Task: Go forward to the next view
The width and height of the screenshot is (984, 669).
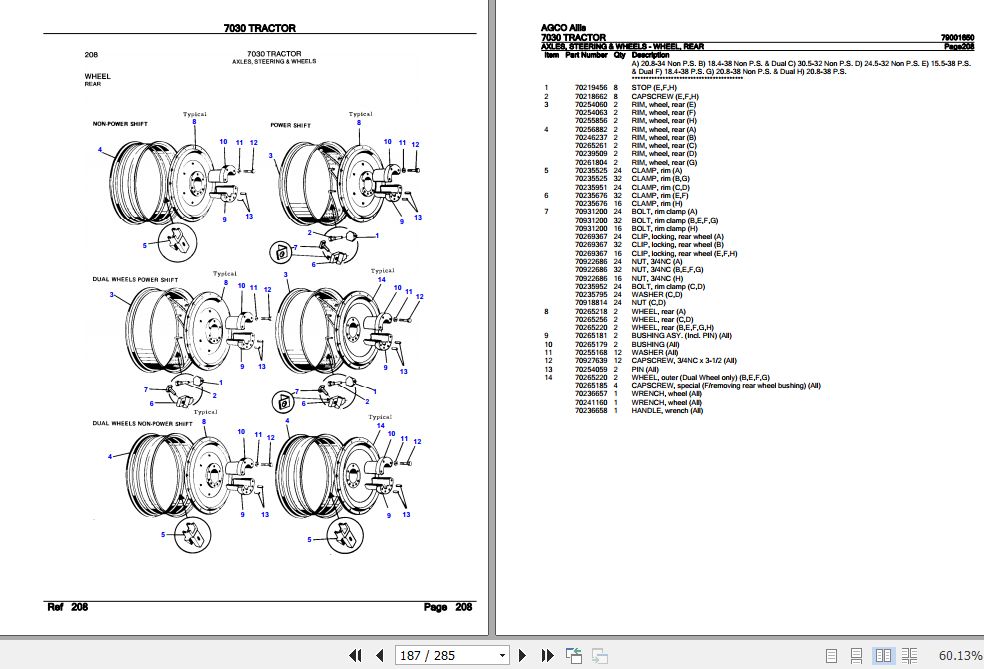Action: (x=598, y=655)
